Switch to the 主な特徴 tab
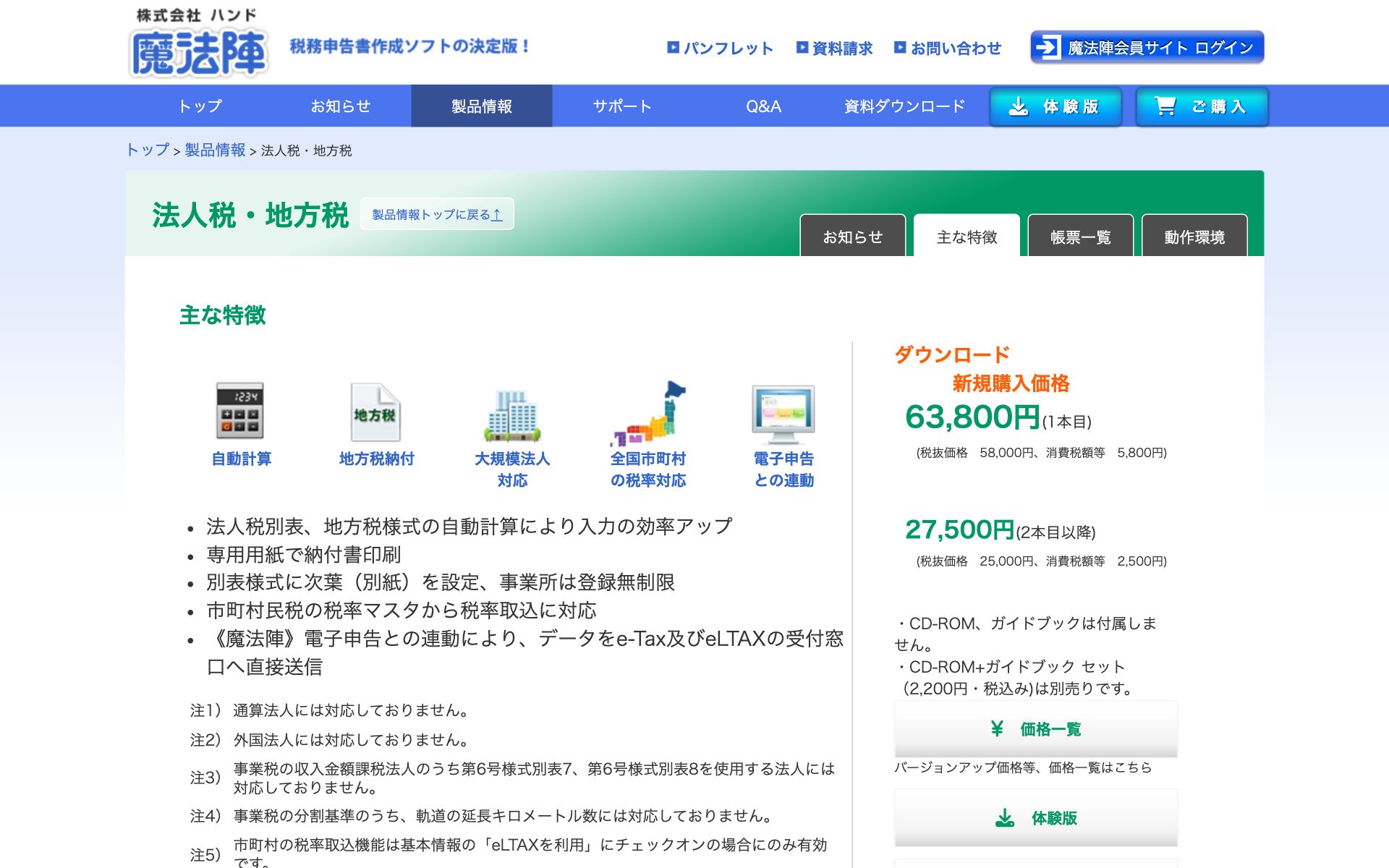Viewport: 1389px width, 868px height. point(967,236)
